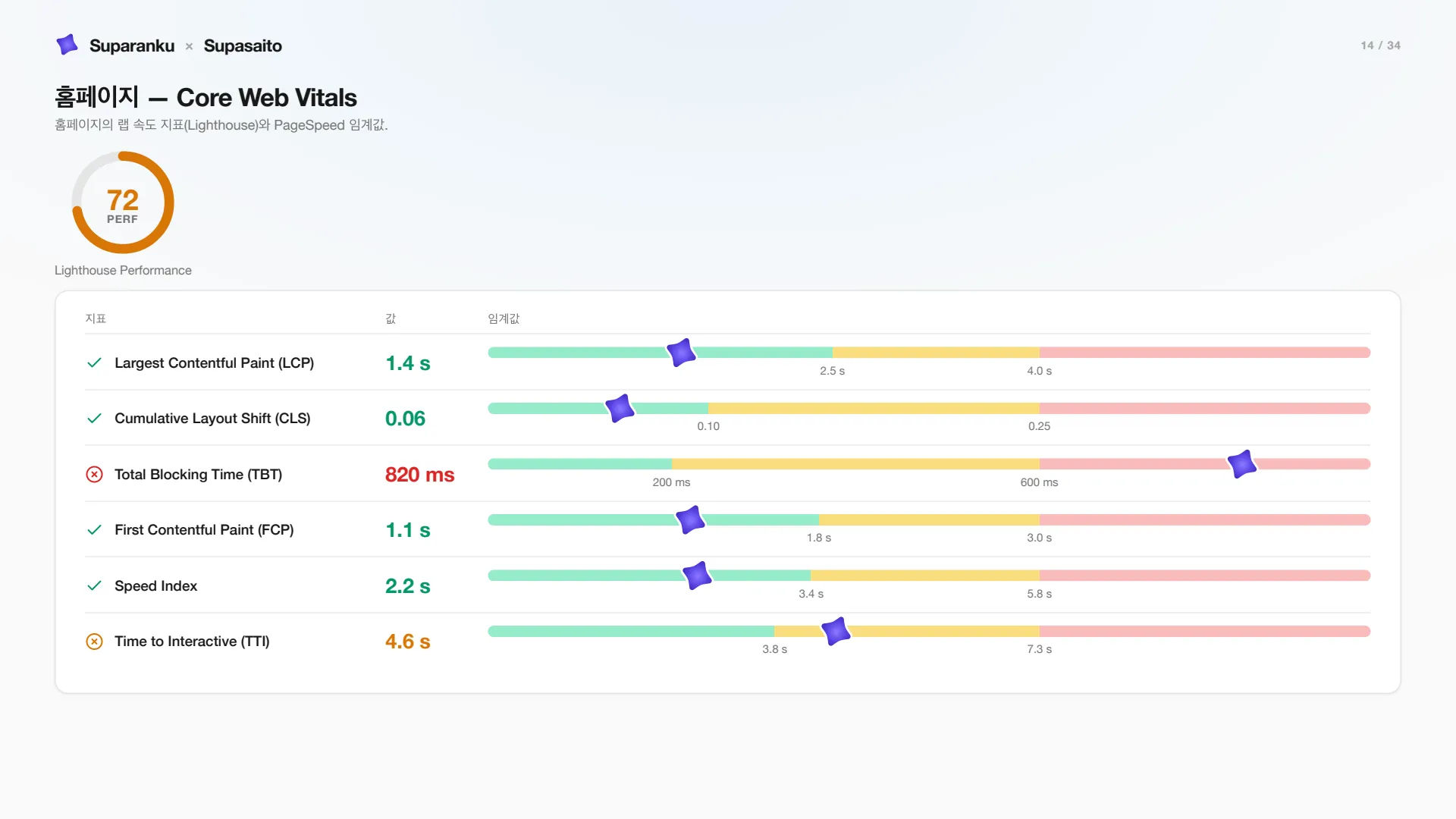Click the orange TTI warning icon

94,642
